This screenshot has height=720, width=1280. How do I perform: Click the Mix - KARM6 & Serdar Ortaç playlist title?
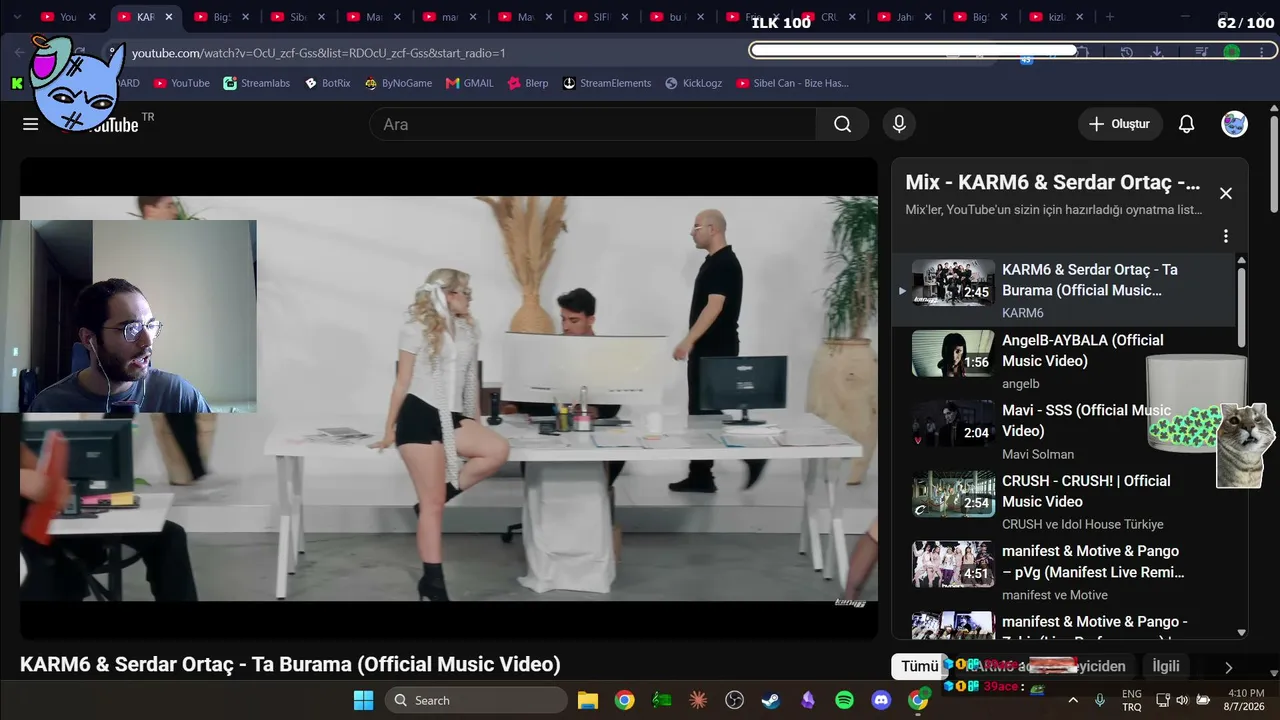coord(1052,183)
